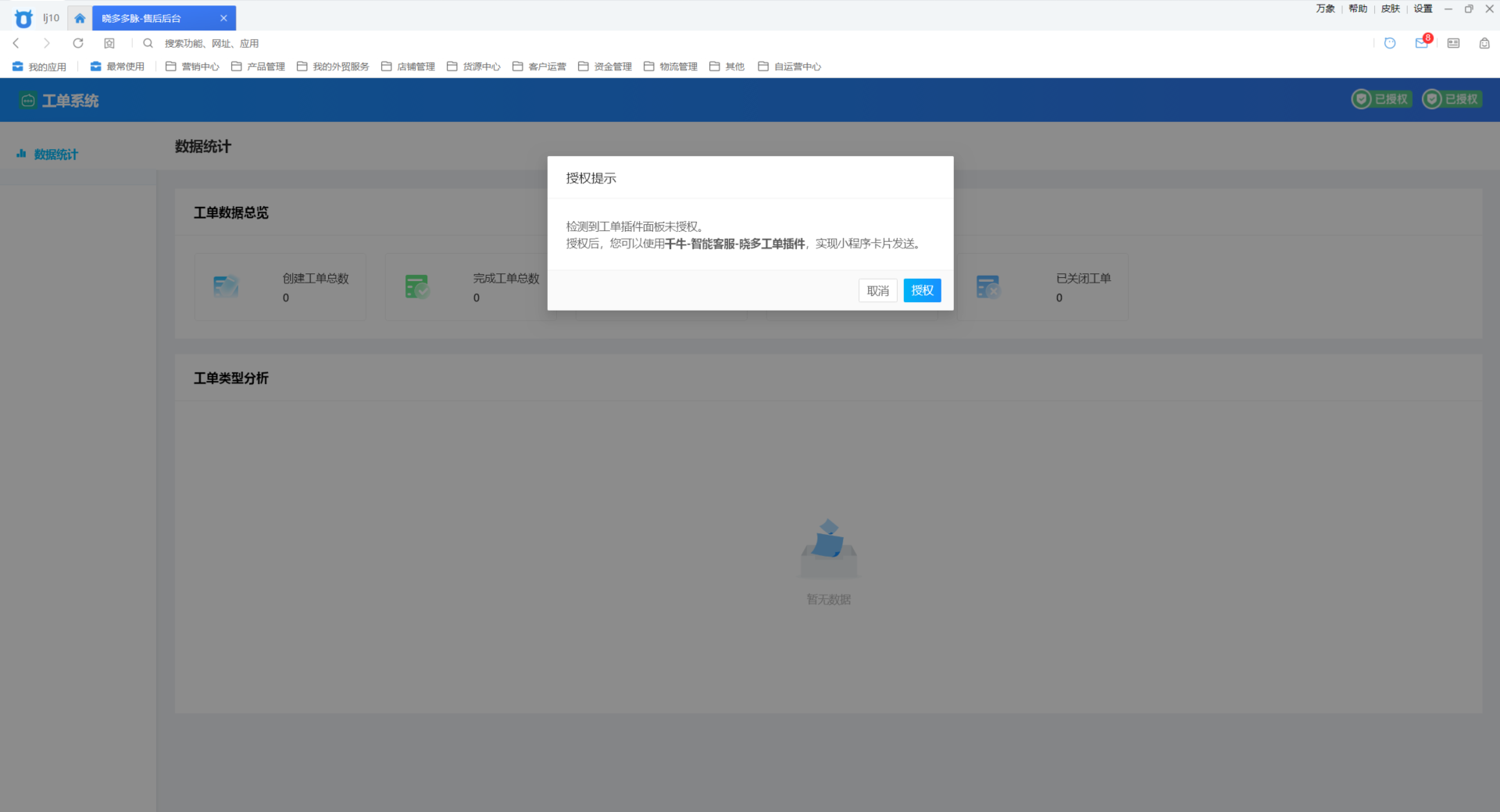Viewport: 1500px width, 812px height.
Task: Open the mail icon with notification badge
Action: click(x=1422, y=43)
